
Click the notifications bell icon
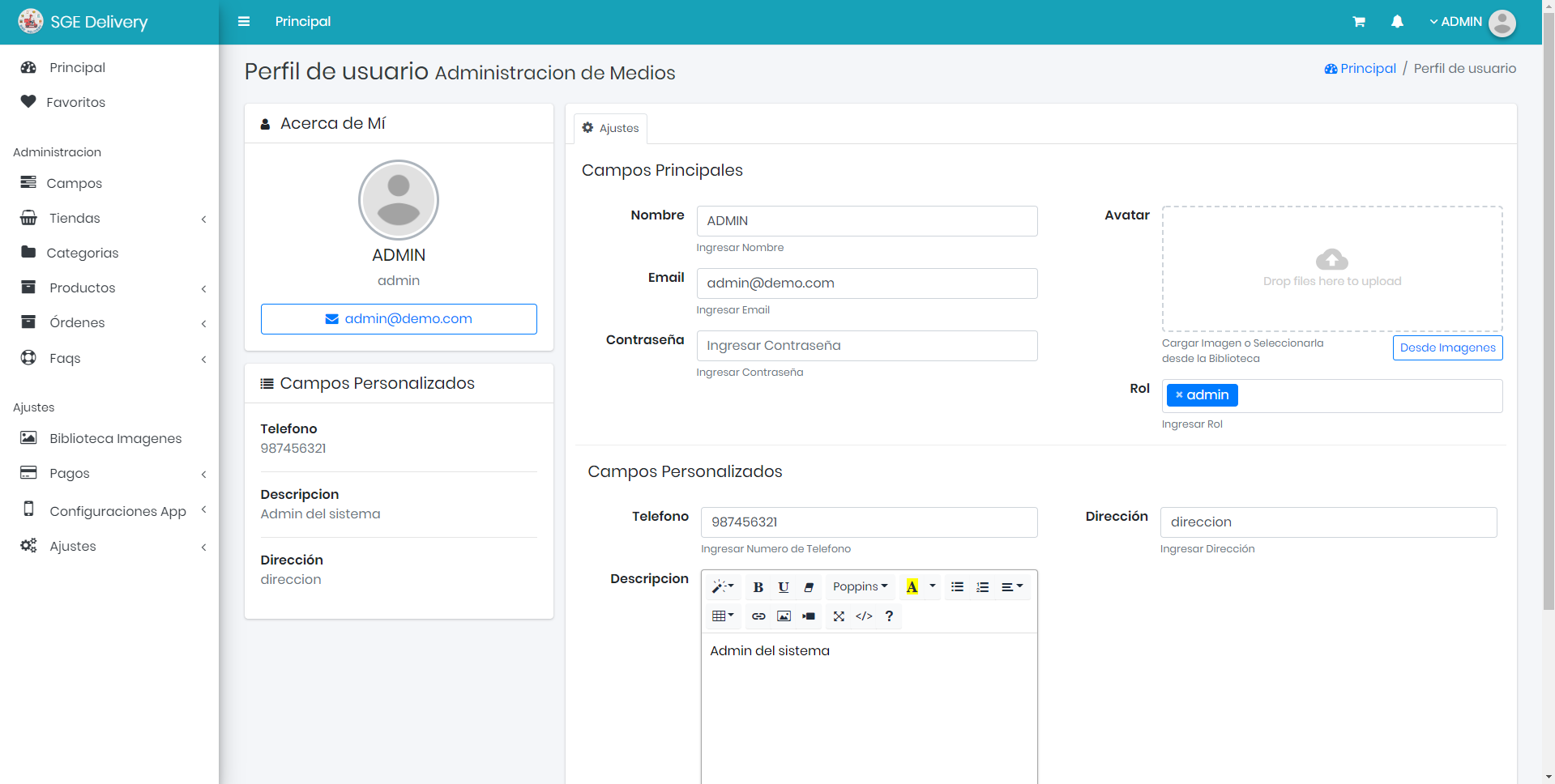1397,22
